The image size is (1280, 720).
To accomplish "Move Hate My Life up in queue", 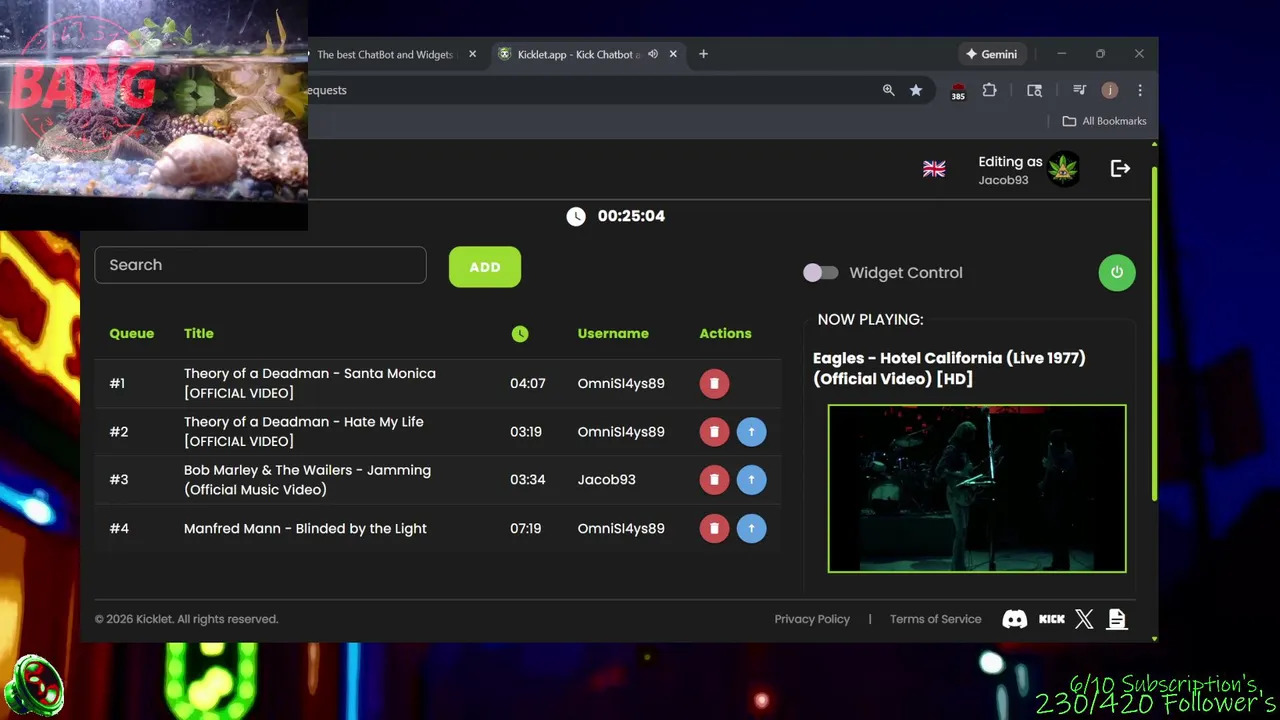I will (x=751, y=432).
